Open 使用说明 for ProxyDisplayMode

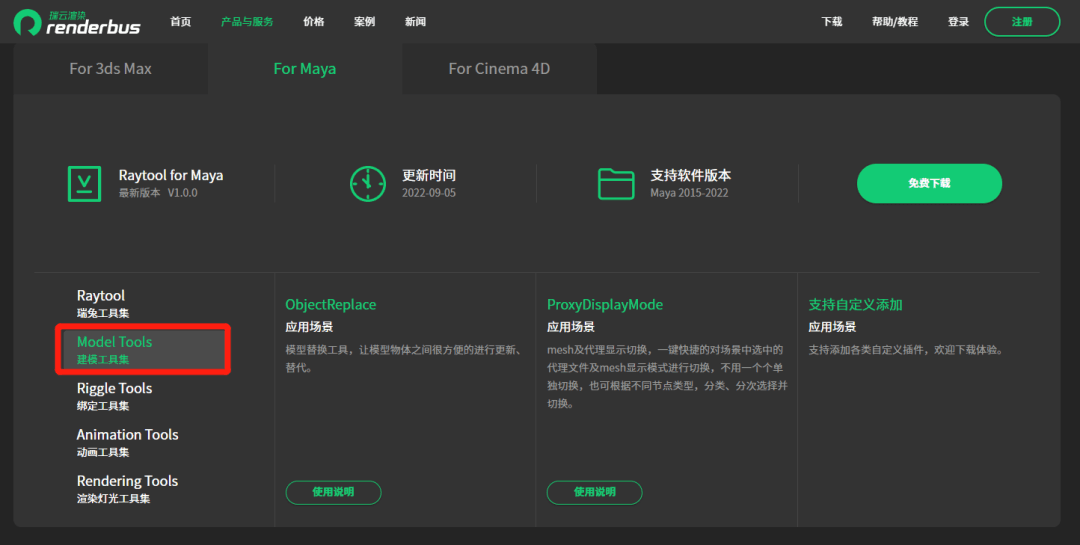pos(594,492)
